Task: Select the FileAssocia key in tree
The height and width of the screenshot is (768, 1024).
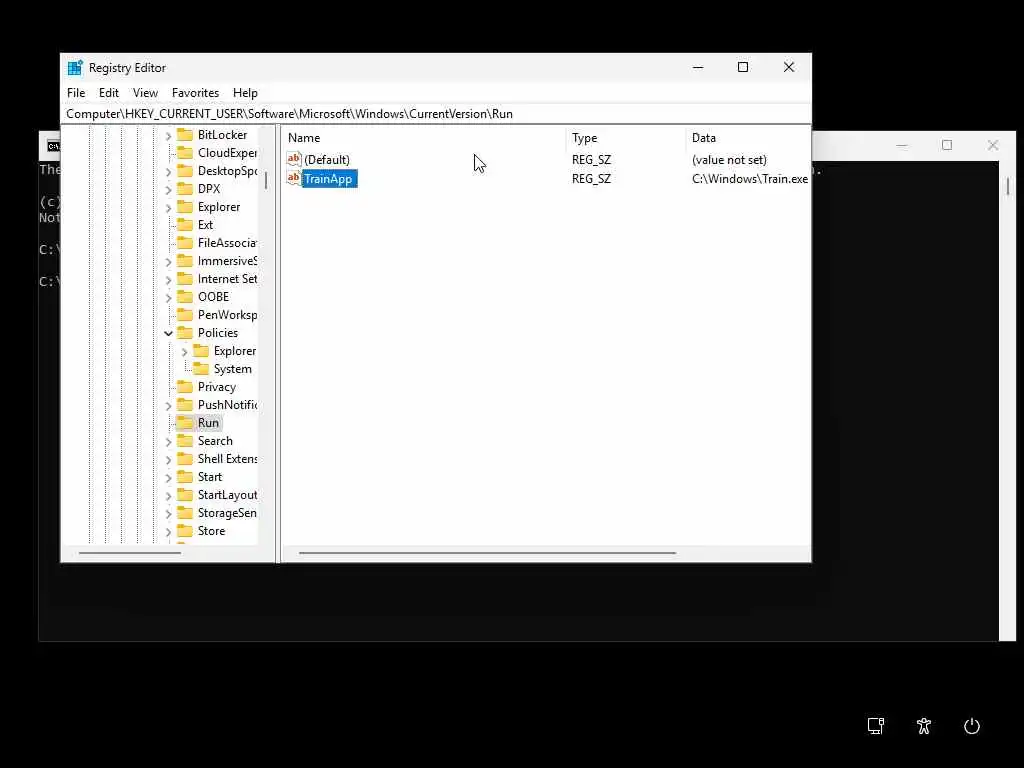Action: (x=227, y=243)
